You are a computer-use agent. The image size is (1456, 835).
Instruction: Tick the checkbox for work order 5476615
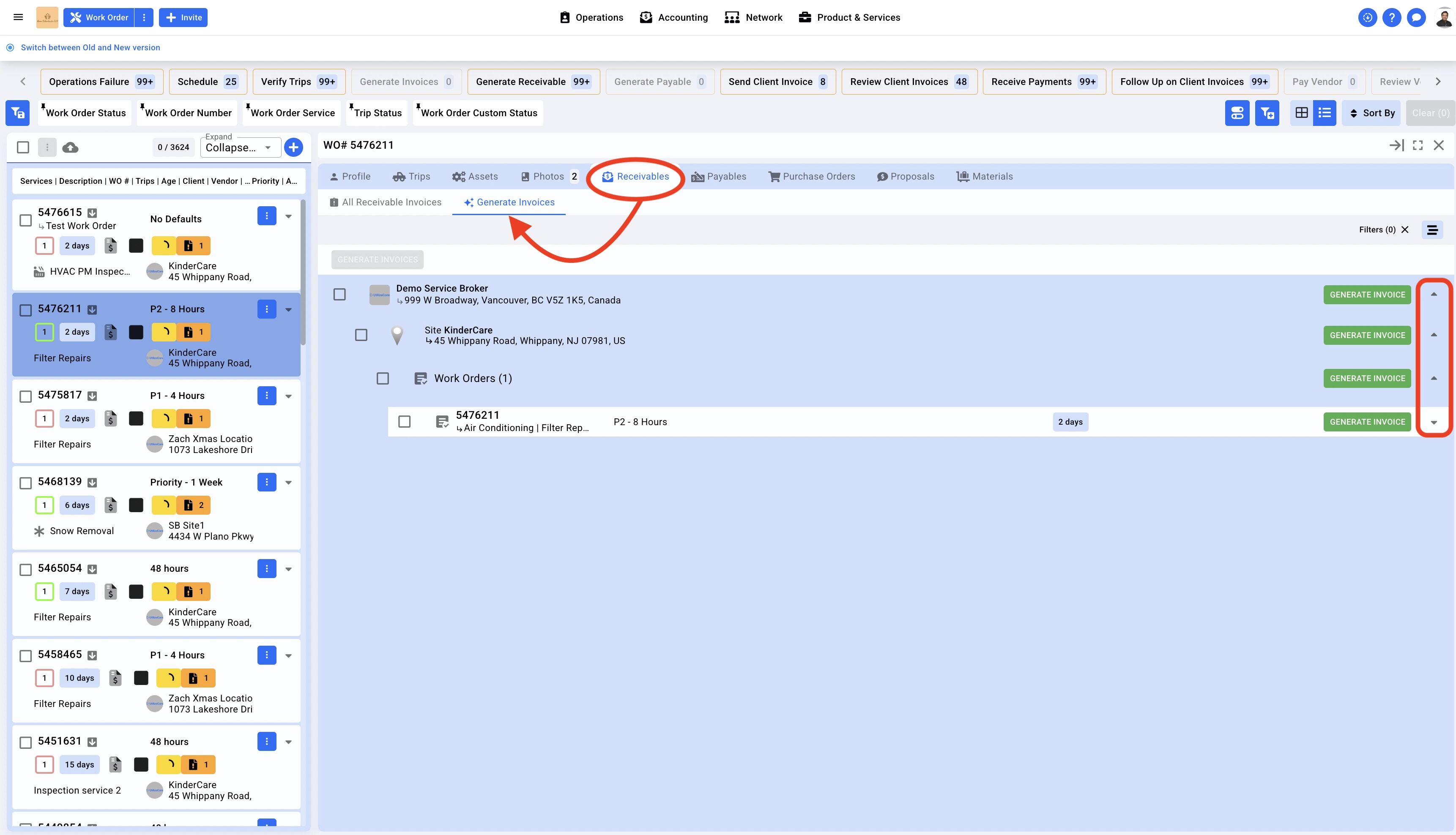25,220
